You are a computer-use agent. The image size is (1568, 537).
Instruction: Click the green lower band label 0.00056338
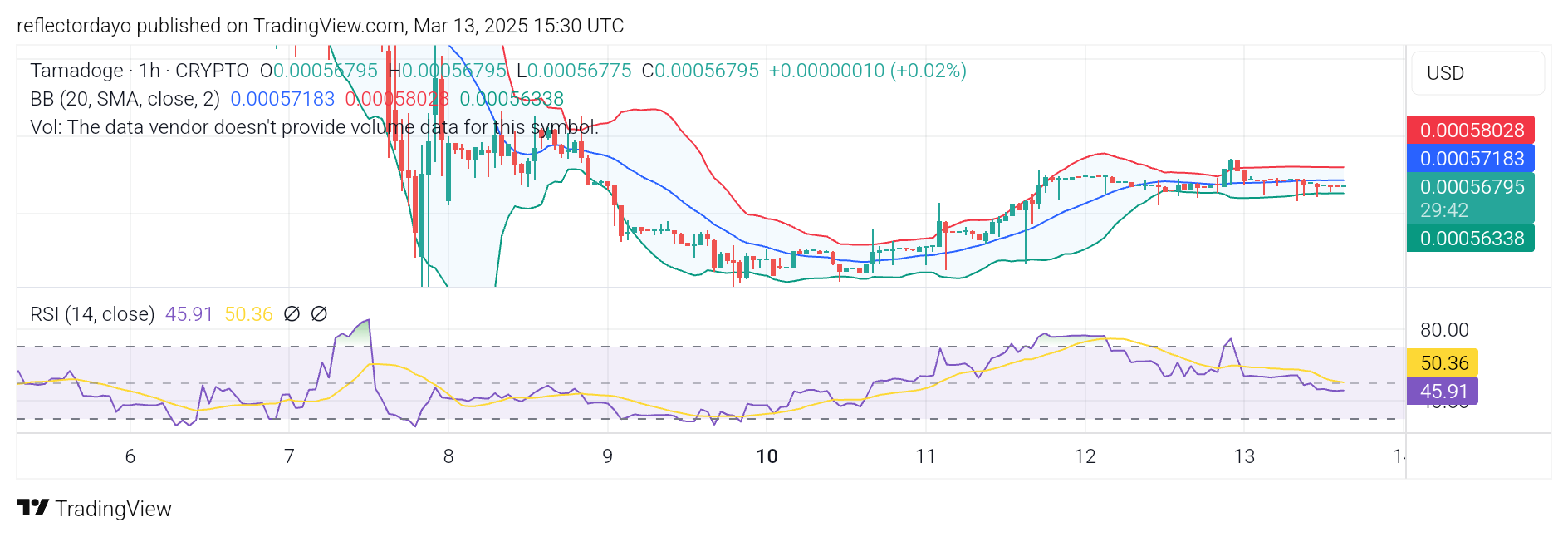tap(1471, 239)
